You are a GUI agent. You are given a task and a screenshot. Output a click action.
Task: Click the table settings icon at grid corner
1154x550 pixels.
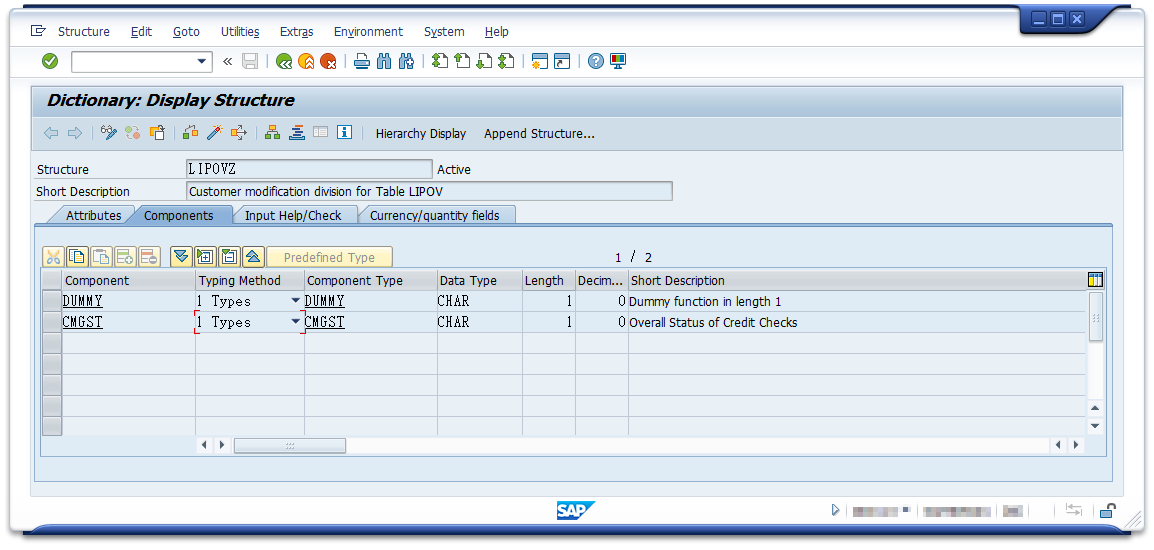[x=1095, y=280]
